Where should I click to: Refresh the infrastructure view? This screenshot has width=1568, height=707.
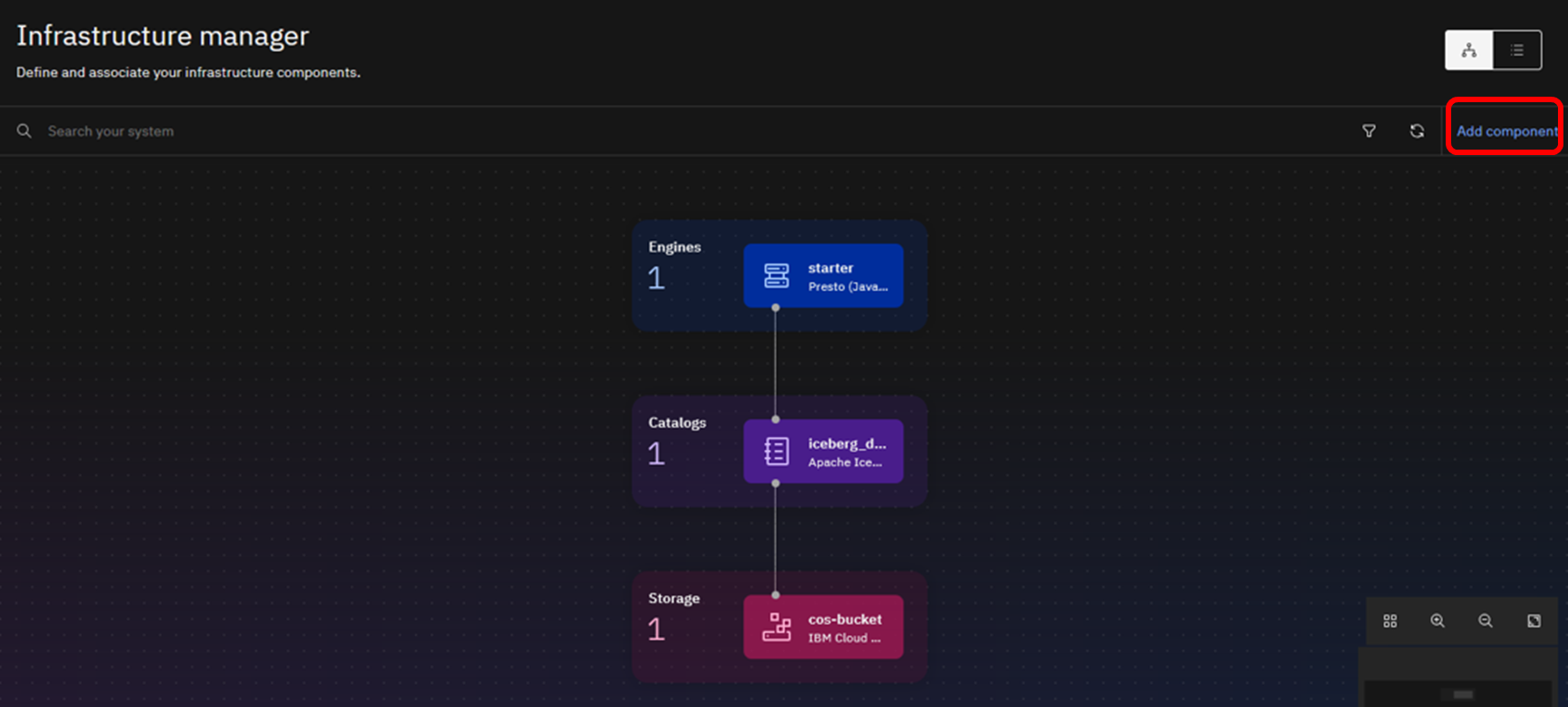point(1416,131)
